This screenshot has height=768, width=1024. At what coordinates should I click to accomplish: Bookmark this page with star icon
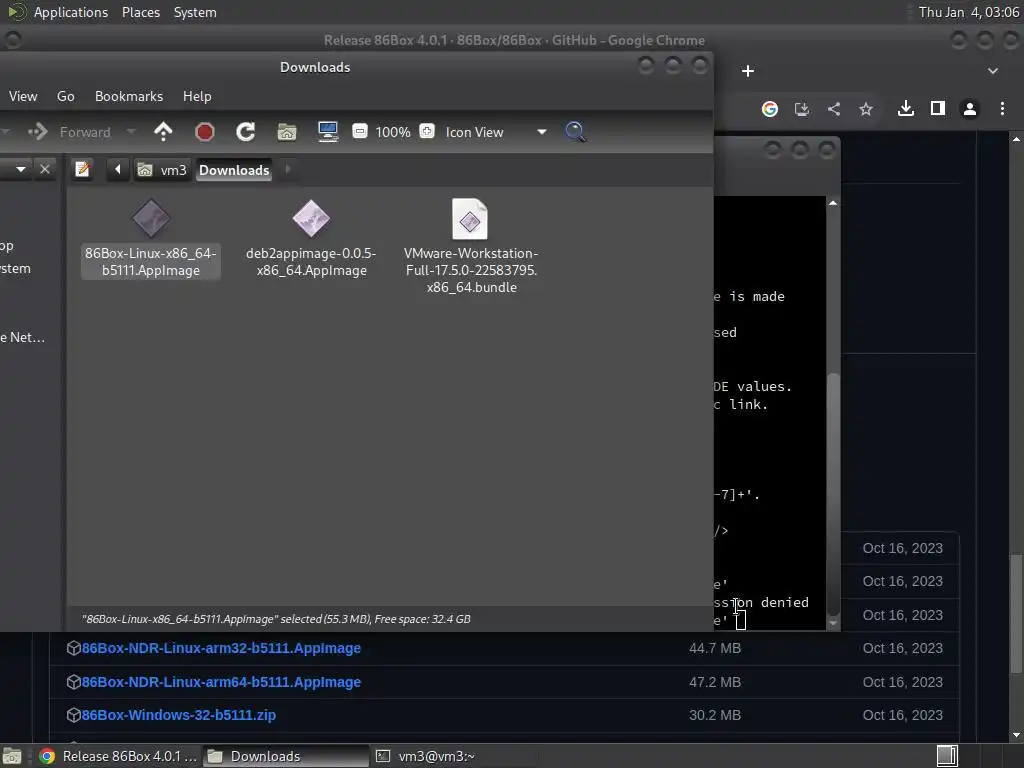[866, 108]
